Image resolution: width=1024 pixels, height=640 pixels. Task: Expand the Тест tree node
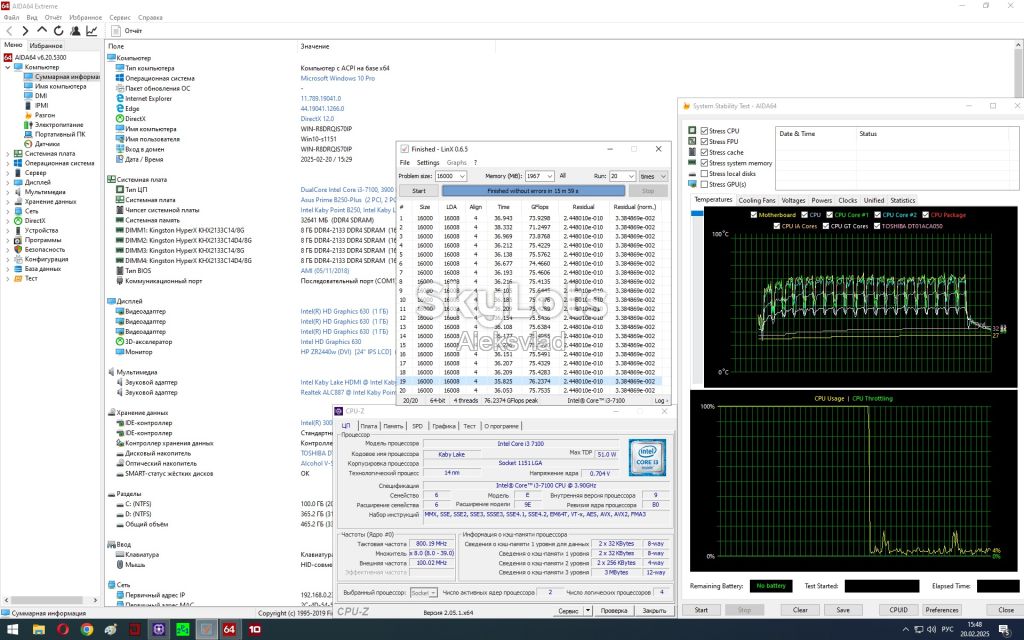point(8,278)
